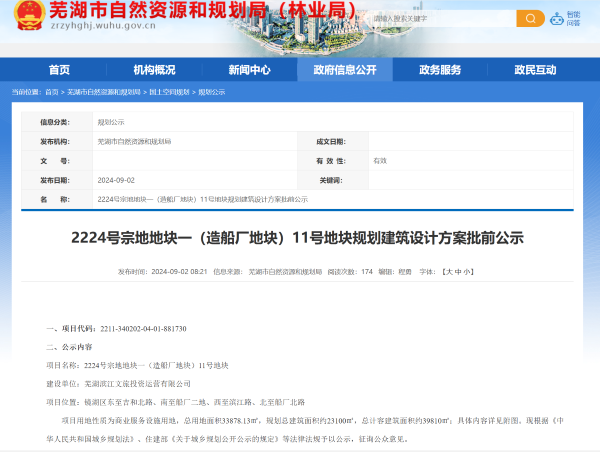The image size is (600, 452).
Task: Click the article headline 2224号宗地地块一
Action: click(297, 238)
